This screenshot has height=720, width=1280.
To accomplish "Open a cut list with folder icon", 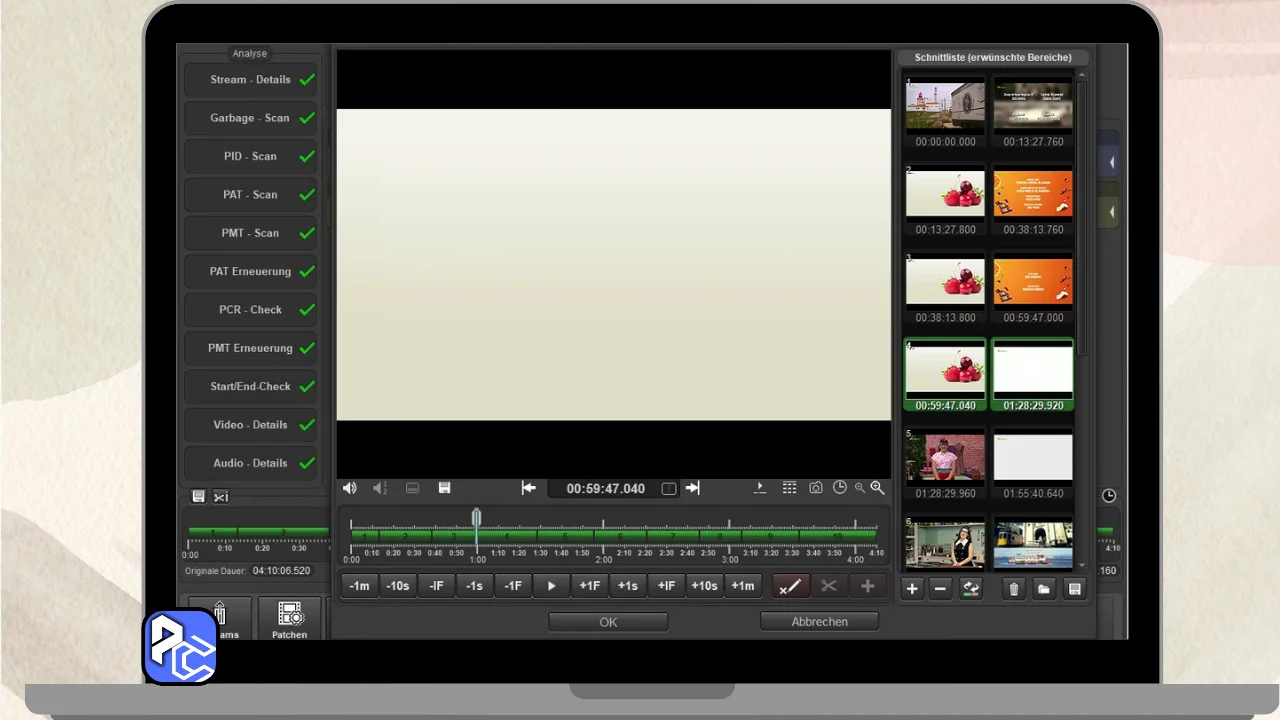I will (1044, 589).
